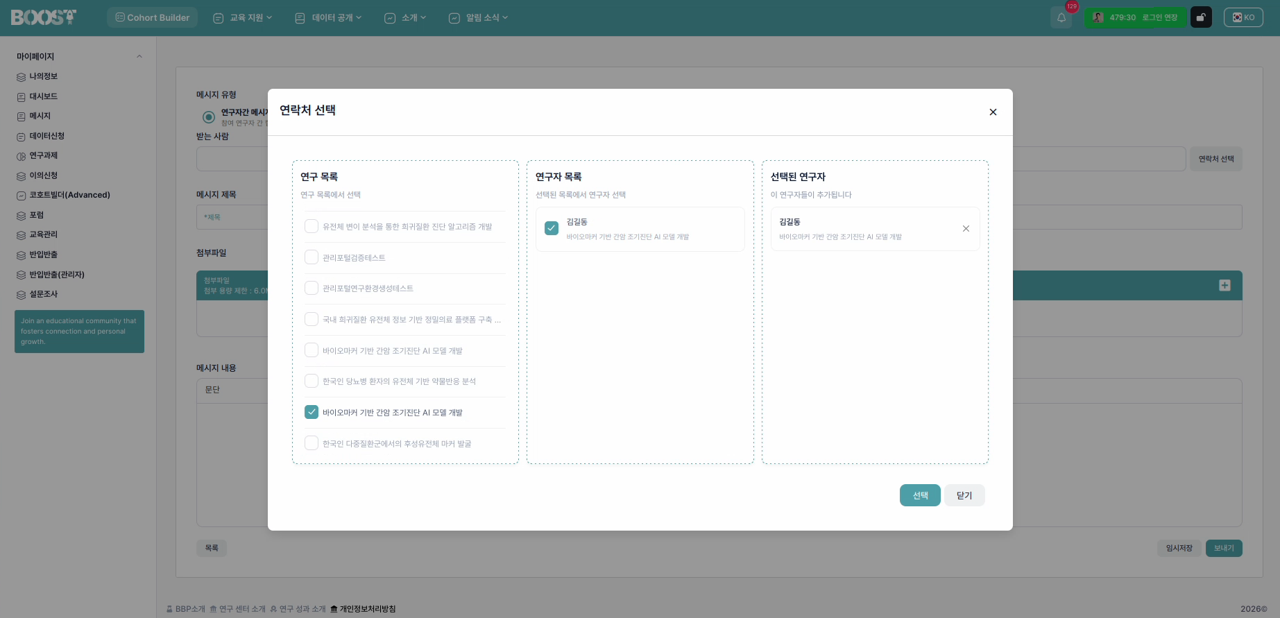Check '국내 희귀질환 유전체 정보 기반 정밀의료 플랫폼 구축' checkbox

311,319
